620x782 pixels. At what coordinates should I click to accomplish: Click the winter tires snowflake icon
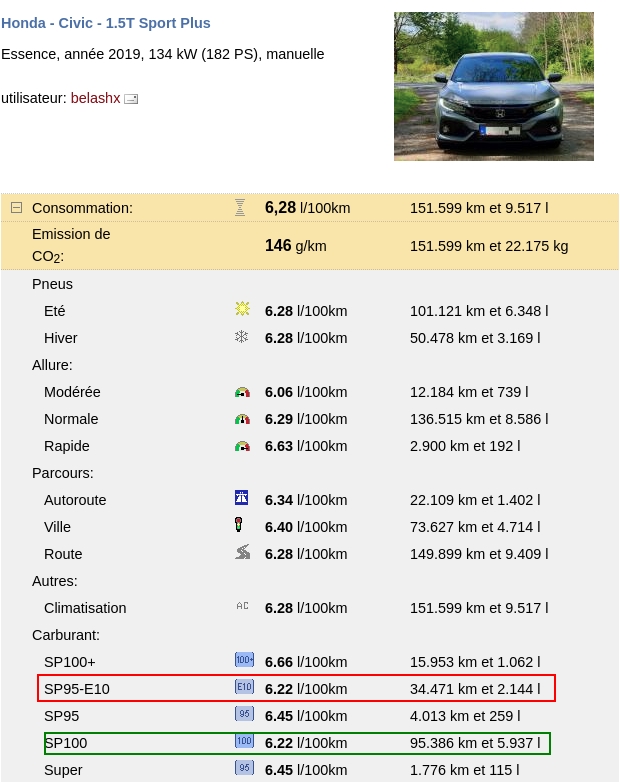242,337
